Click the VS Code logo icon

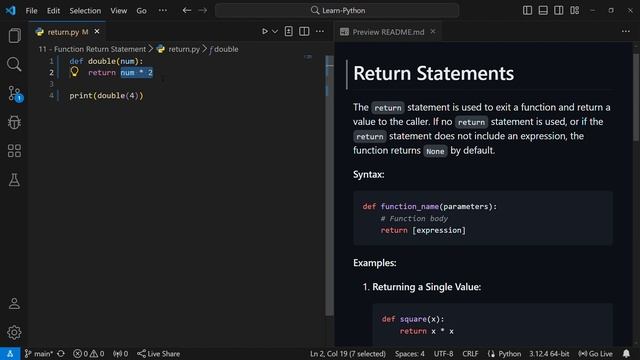10,10
